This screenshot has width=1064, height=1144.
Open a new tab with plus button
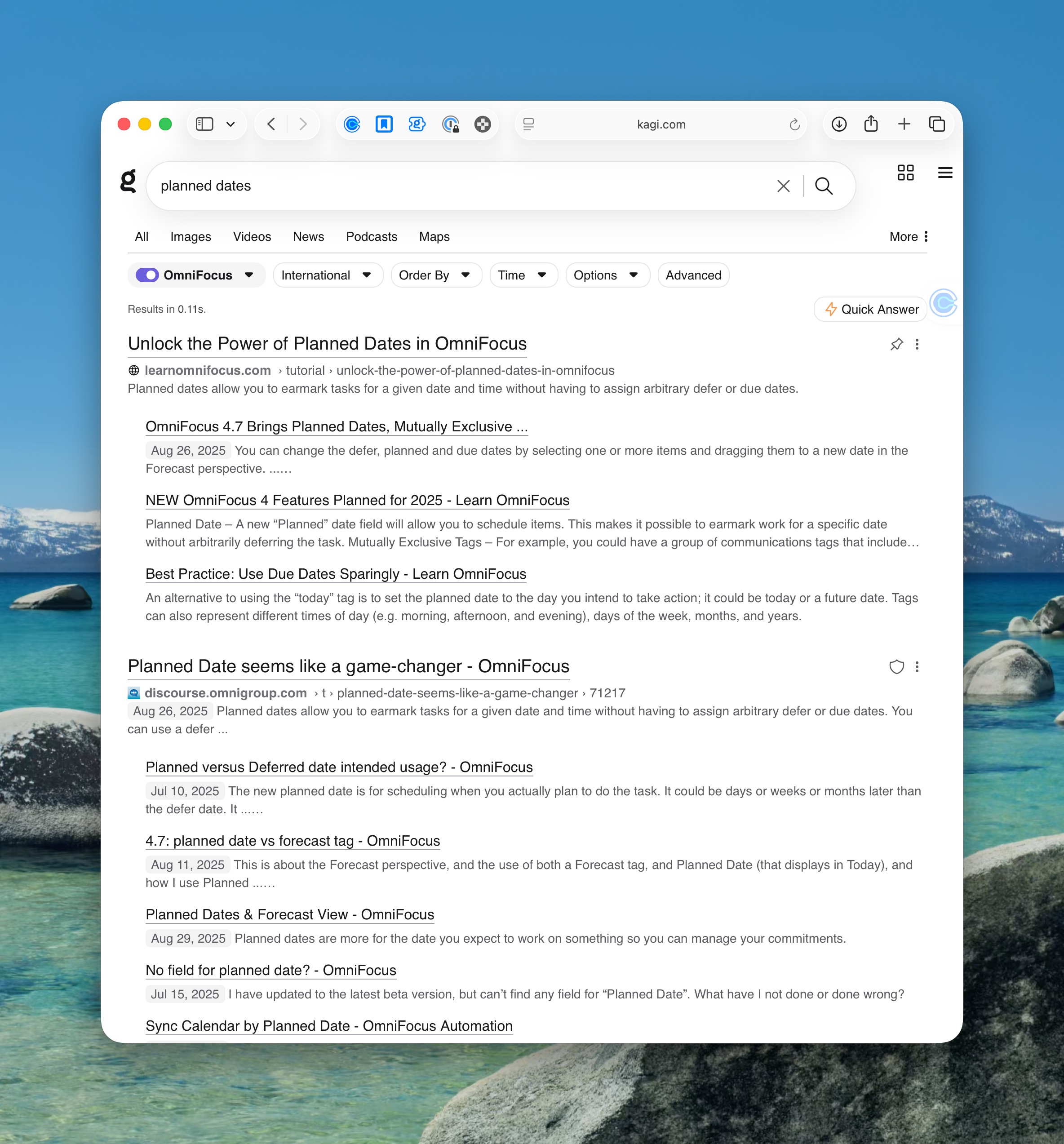904,124
